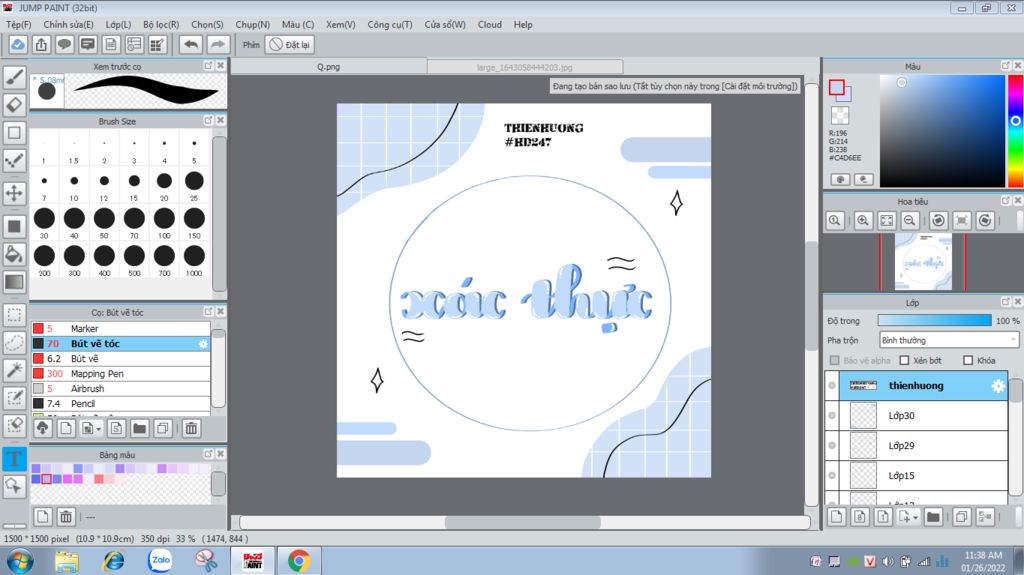Select the Eraser tool
The height and width of the screenshot is (575, 1024).
[14, 105]
